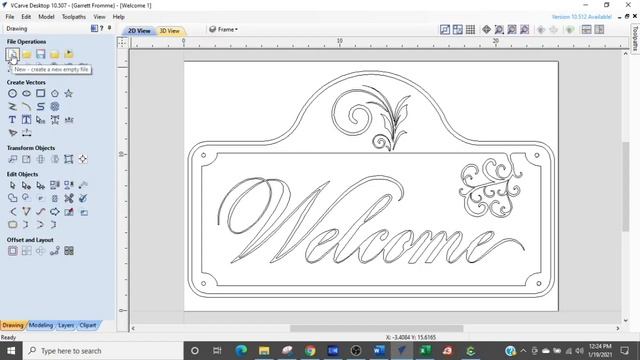Image resolution: width=640 pixels, height=360 pixels.
Task: Open the Toolpaths menu
Action: click(x=74, y=17)
